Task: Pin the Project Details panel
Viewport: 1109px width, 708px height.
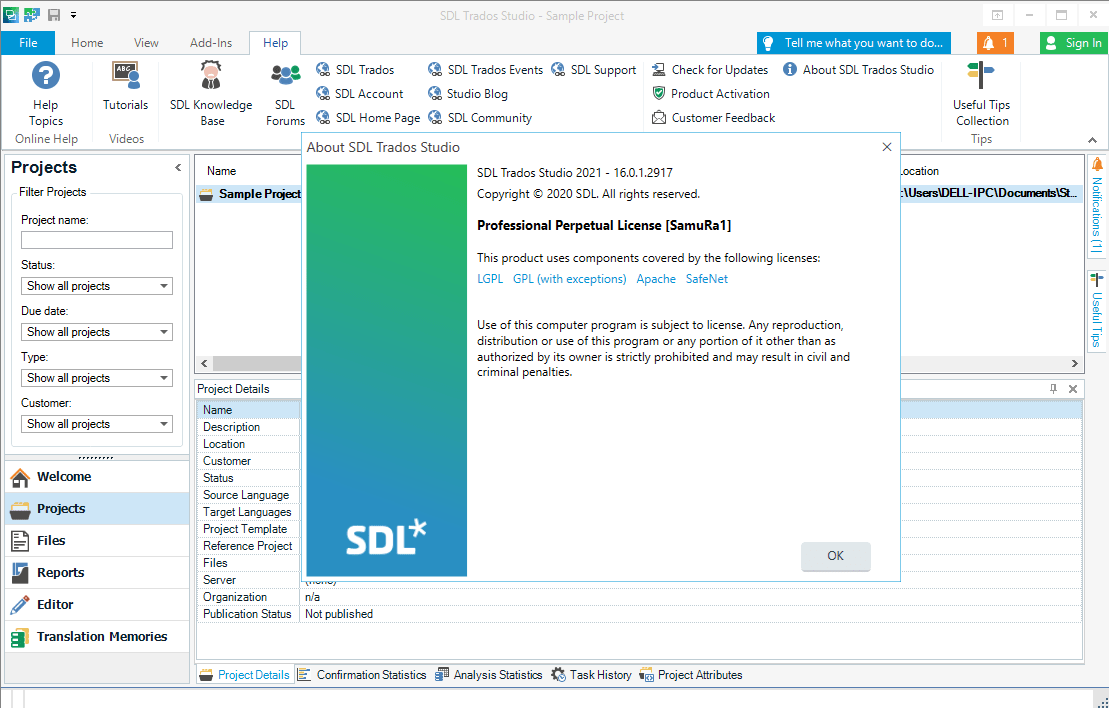Action: pyautogui.click(x=1053, y=389)
